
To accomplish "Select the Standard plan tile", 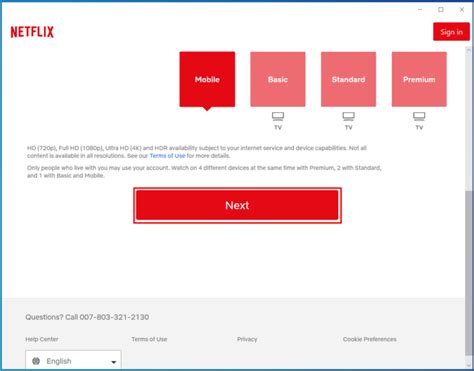I will 348,79.
